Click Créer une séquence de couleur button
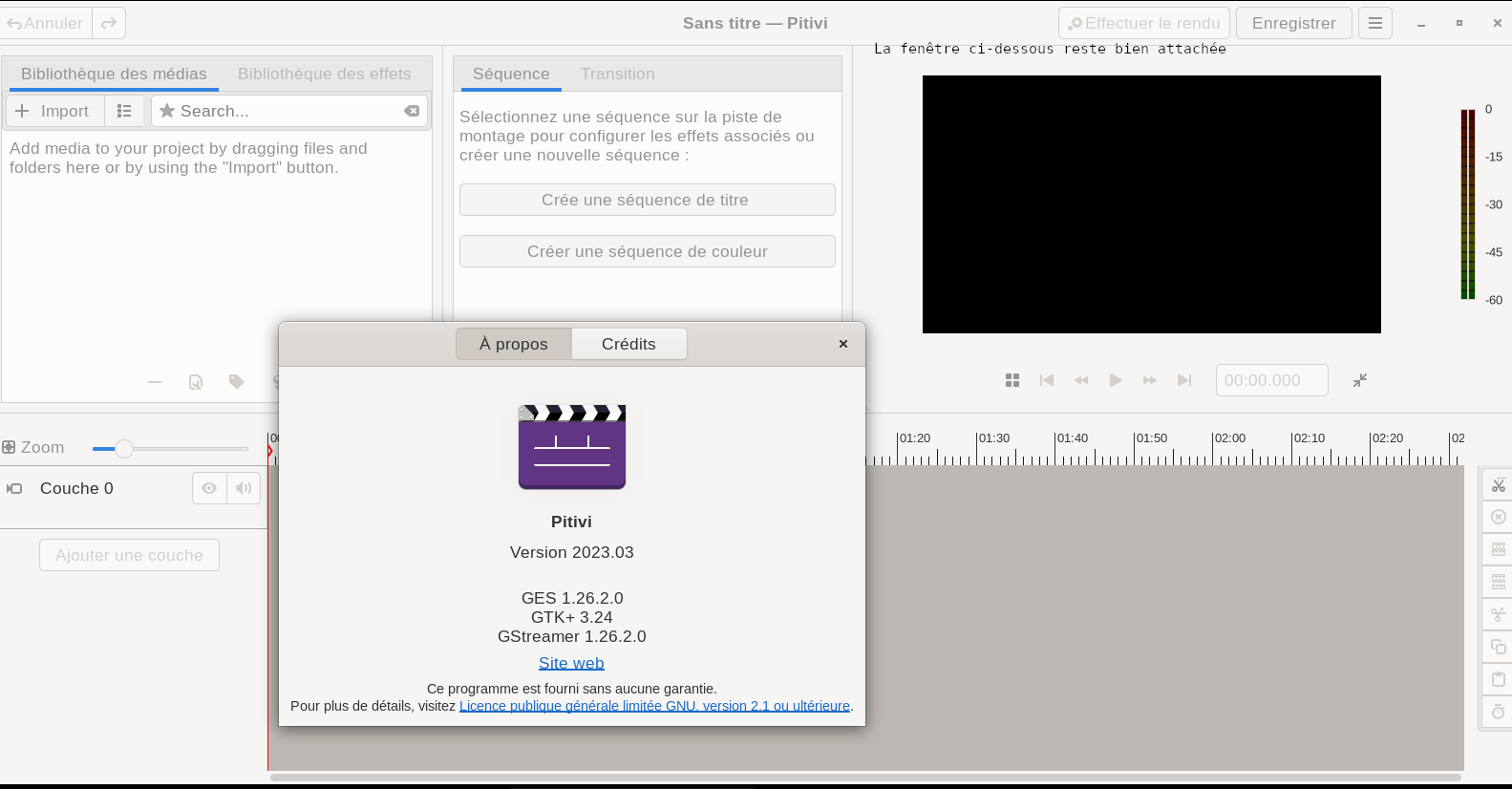 (x=647, y=251)
